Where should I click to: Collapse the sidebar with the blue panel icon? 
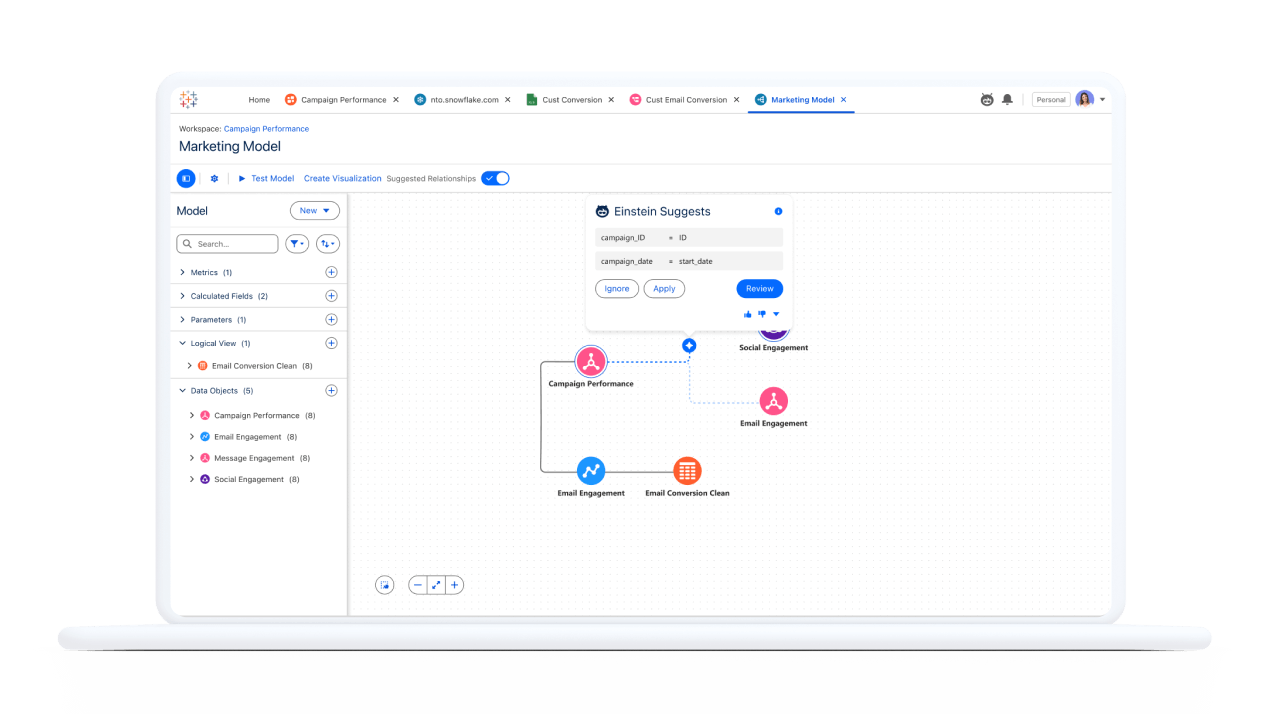point(186,177)
